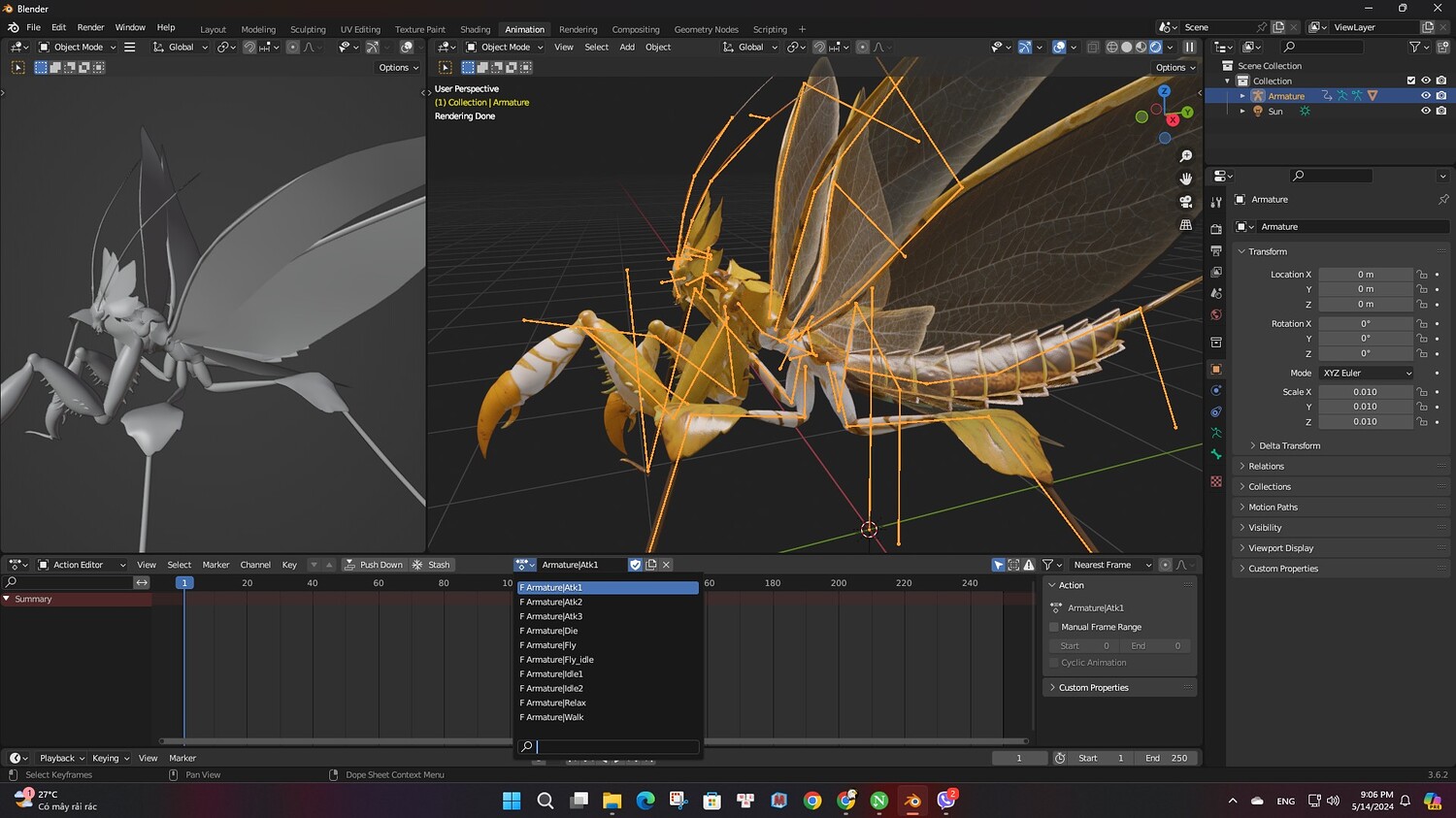The height and width of the screenshot is (818, 1456).
Task: Click the fake user shield icon
Action: (635, 565)
